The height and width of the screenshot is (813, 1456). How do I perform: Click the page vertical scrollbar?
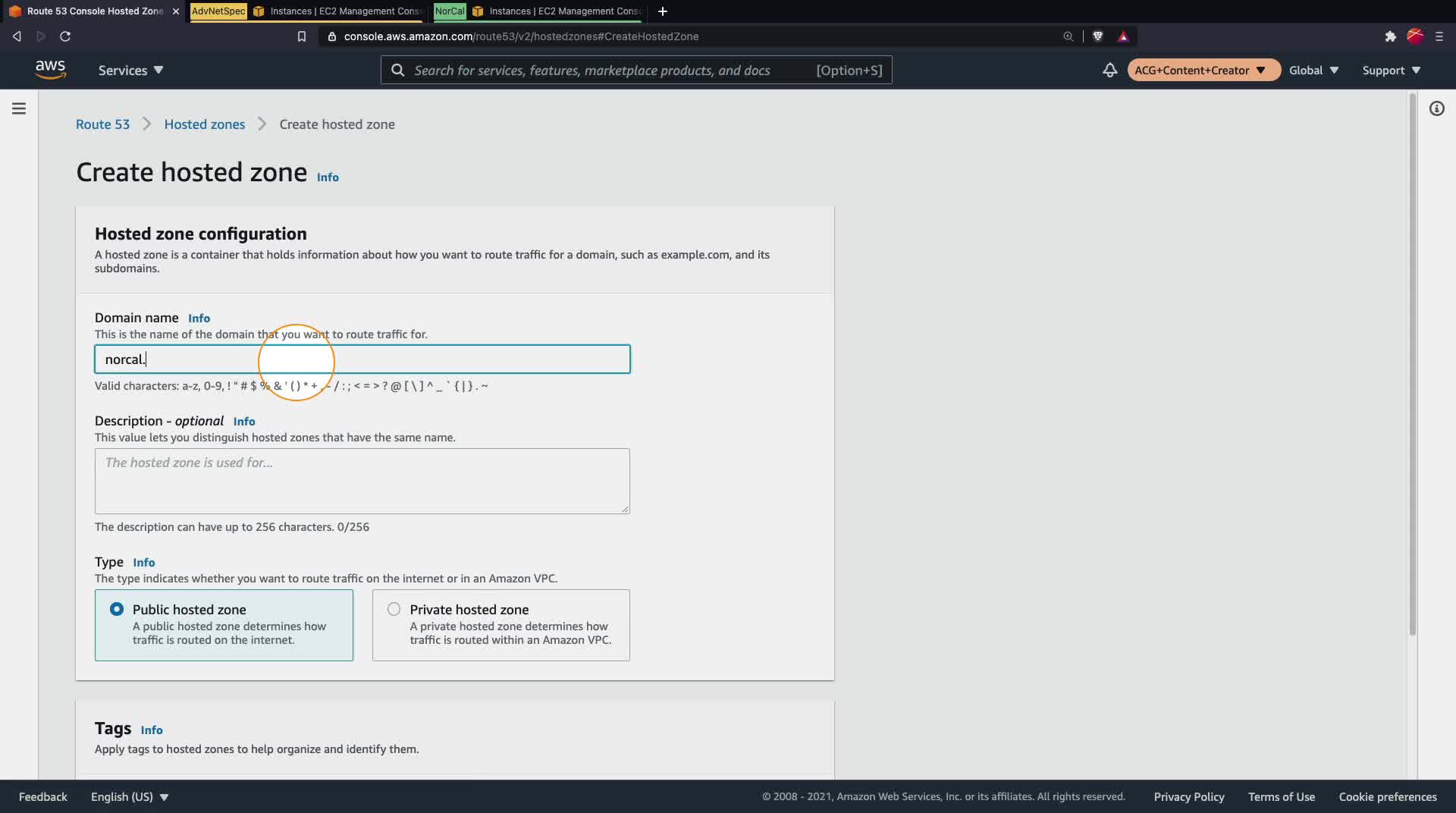tap(1412, 364)
